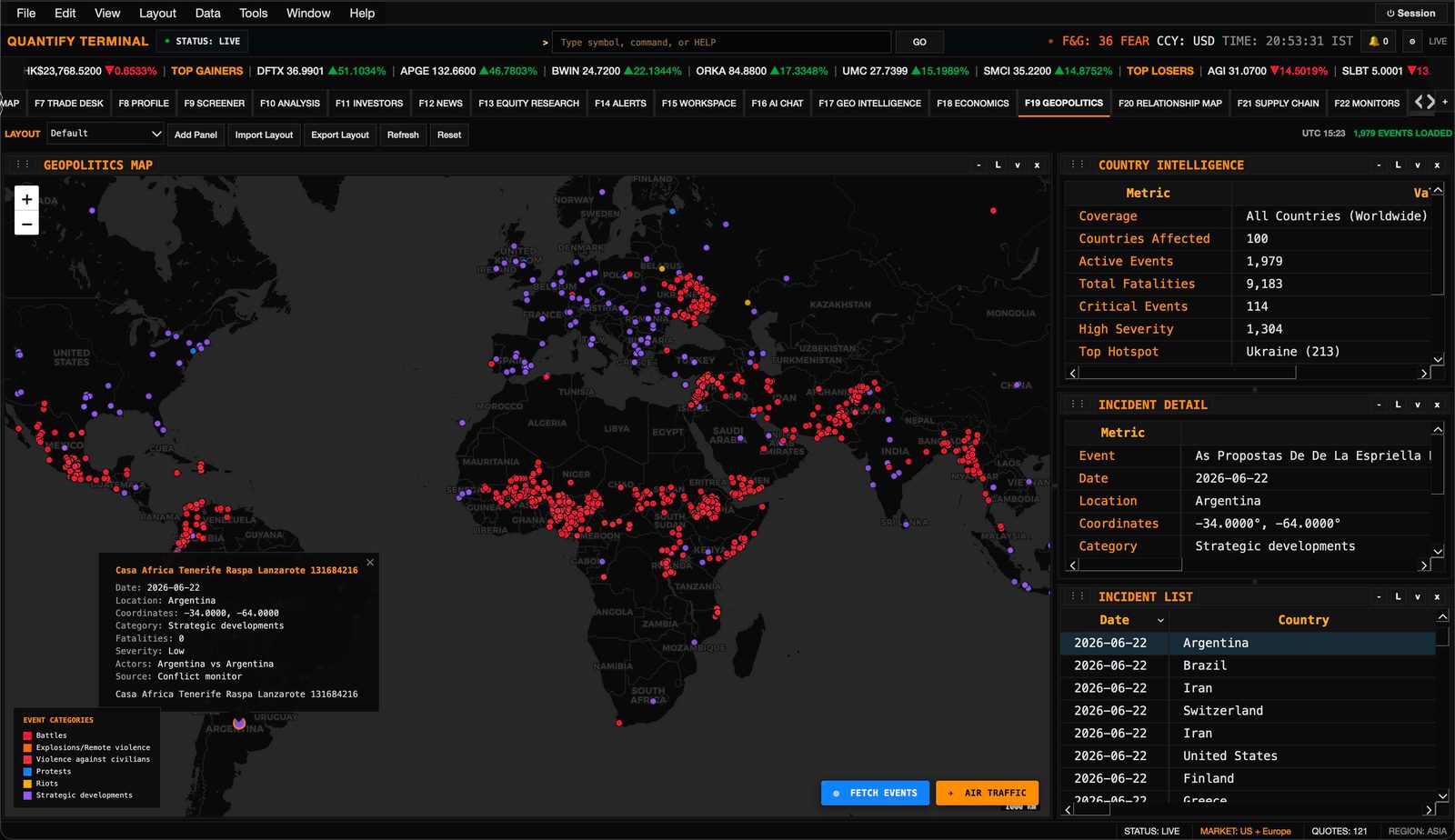
Task: Zoom in on the geopolitics map
Action: (26, 199)
